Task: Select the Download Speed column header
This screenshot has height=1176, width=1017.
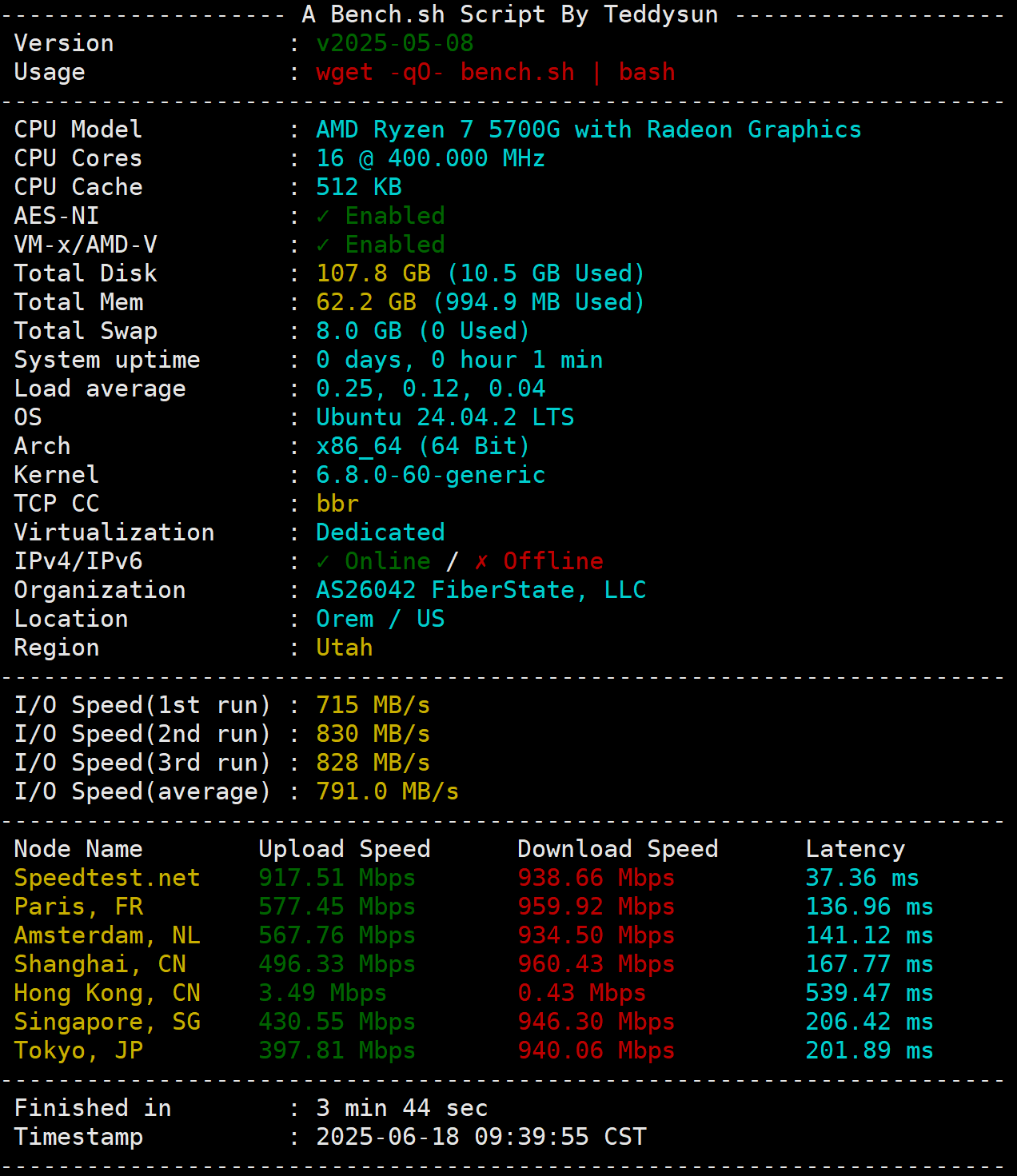Action: pyautogui.click(x=617, y=848)
